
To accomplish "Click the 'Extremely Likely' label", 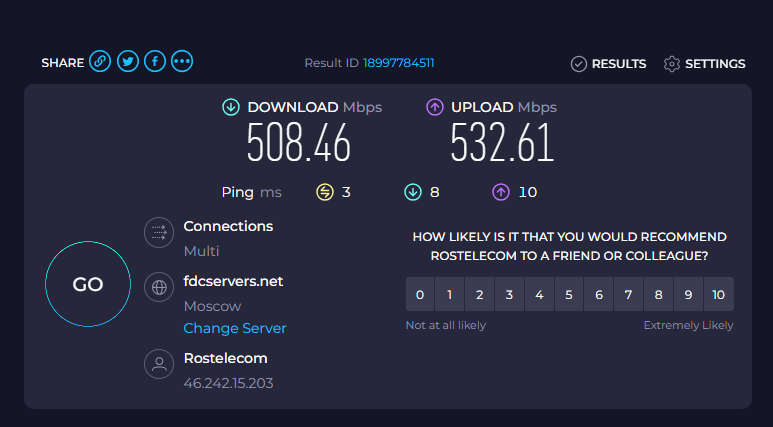I will [x=689, y=325].
